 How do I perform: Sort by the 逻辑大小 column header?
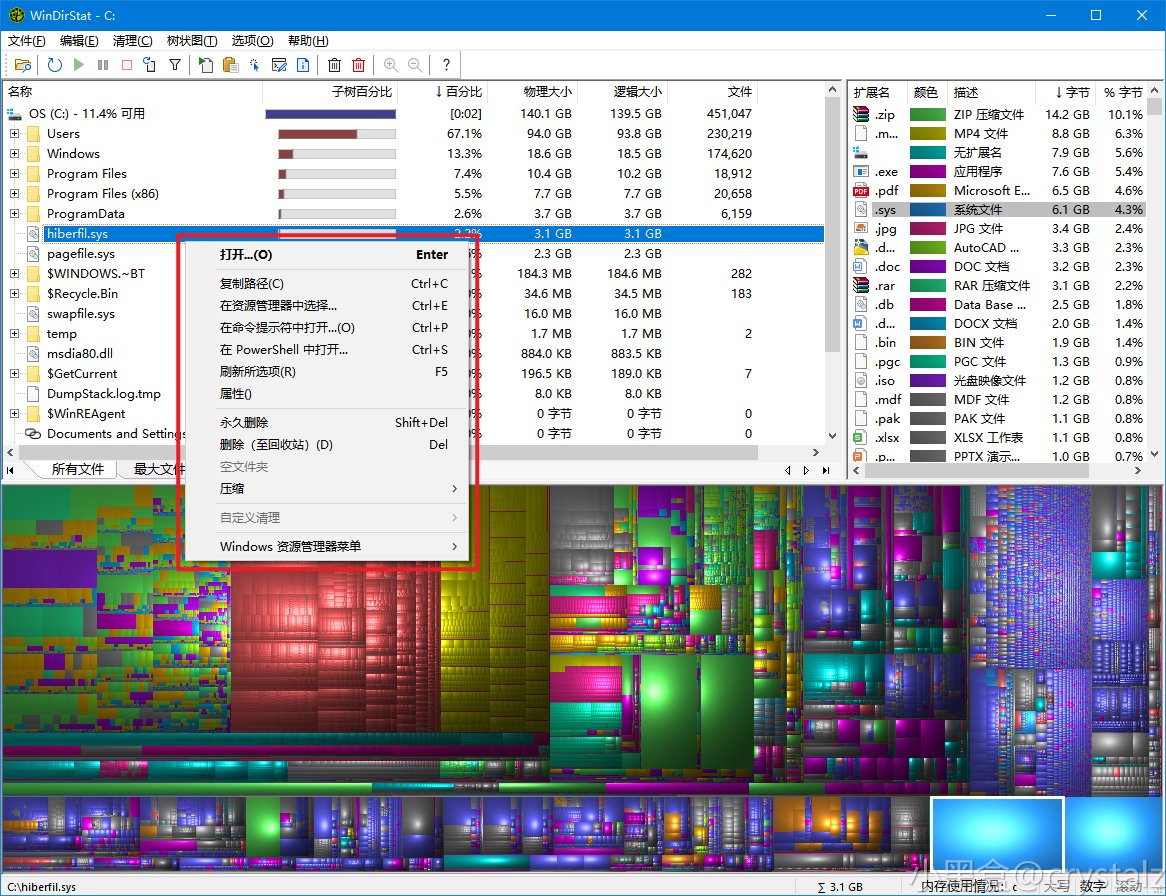(622, 91)
